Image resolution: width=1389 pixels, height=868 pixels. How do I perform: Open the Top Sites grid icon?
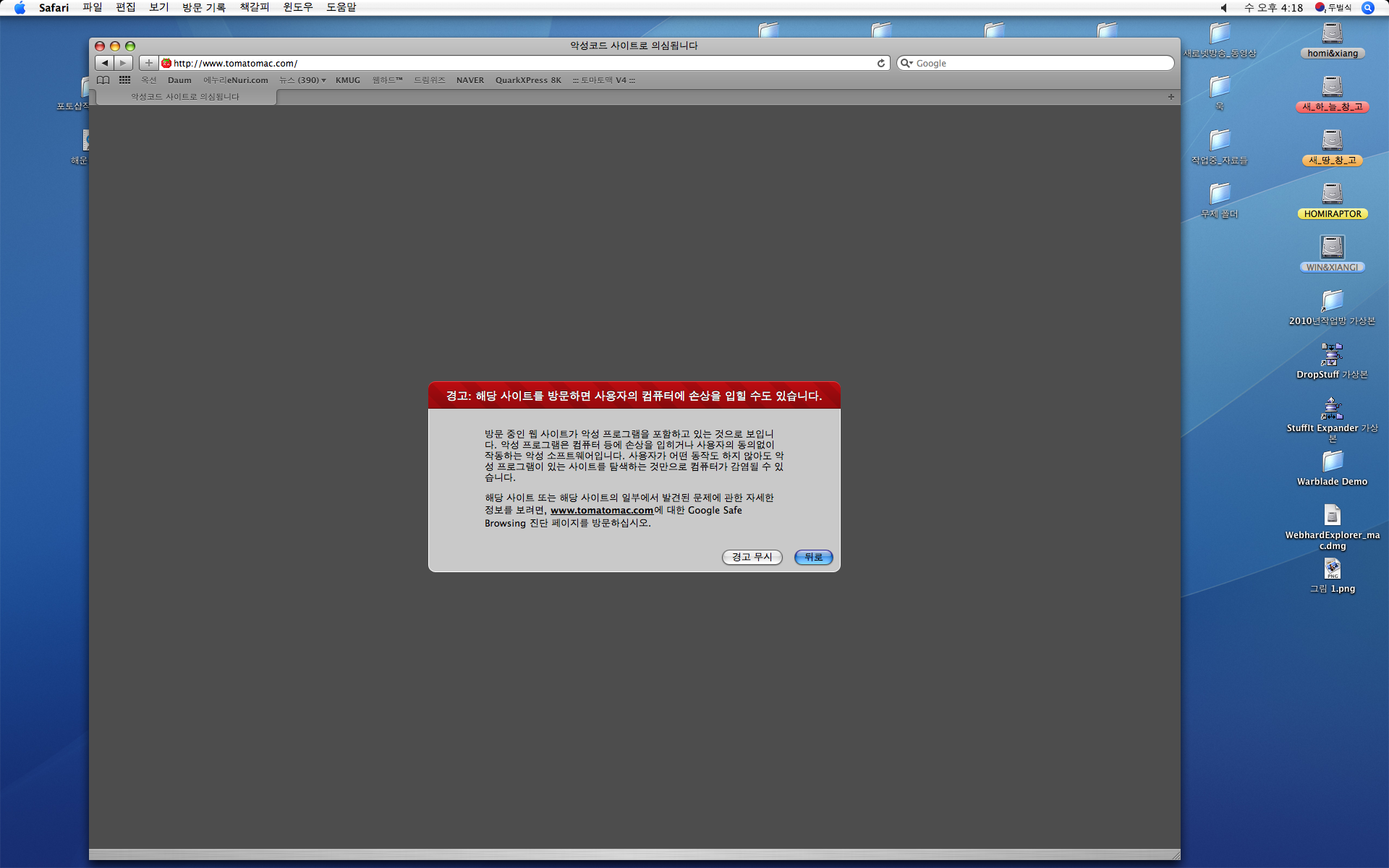pyautogui.click(x=124, y=80)
